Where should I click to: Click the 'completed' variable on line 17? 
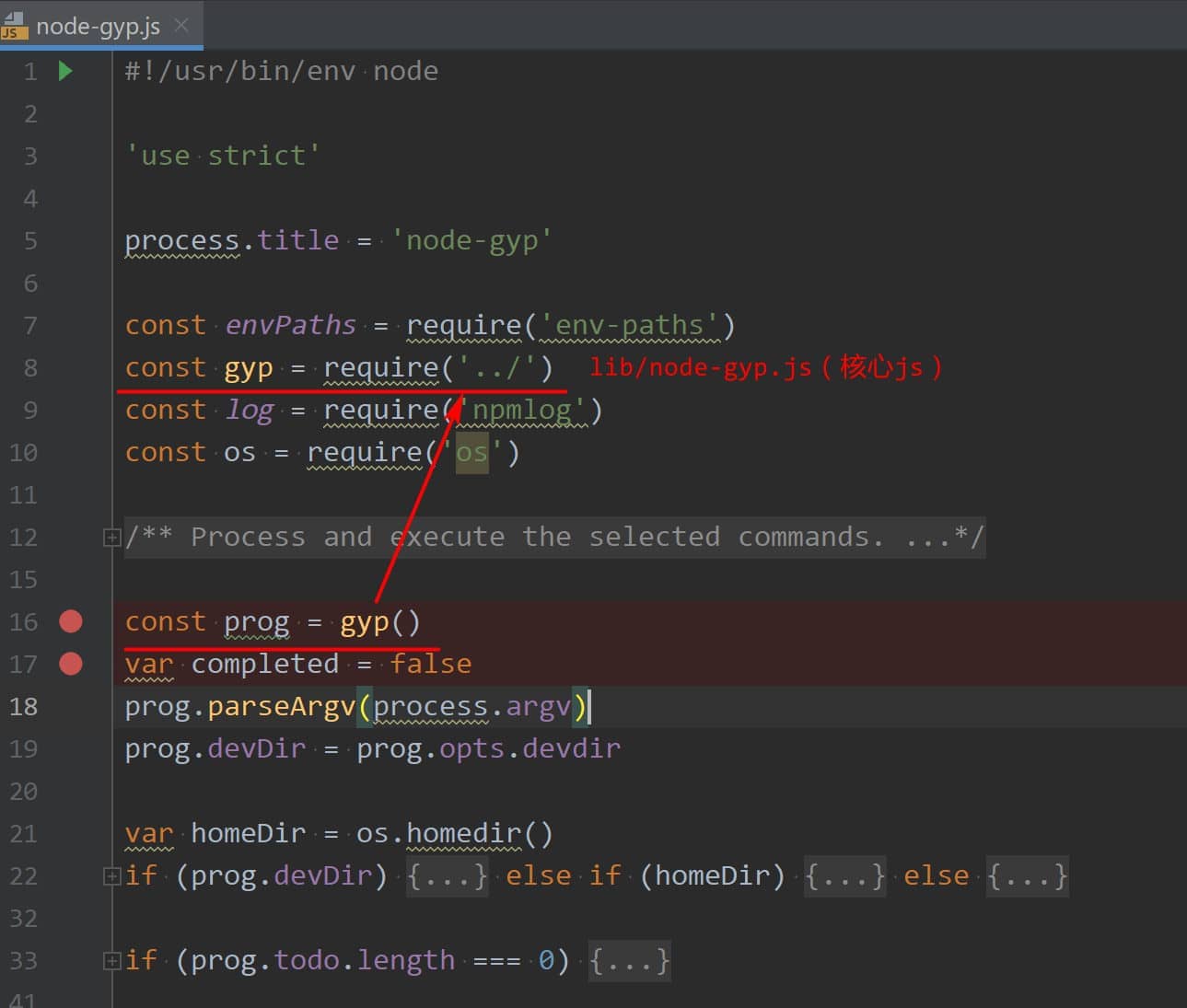[x=265, y=664]
